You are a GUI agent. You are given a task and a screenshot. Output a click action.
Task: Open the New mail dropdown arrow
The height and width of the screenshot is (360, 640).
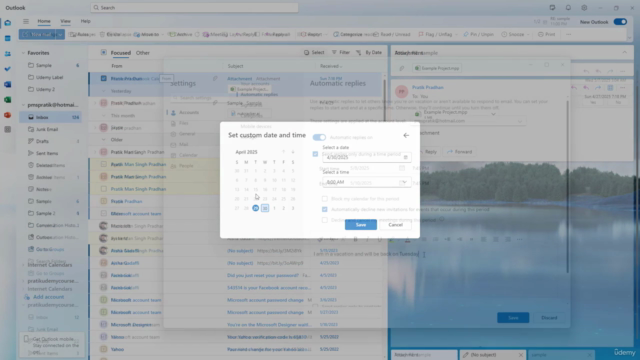point(60,35)
